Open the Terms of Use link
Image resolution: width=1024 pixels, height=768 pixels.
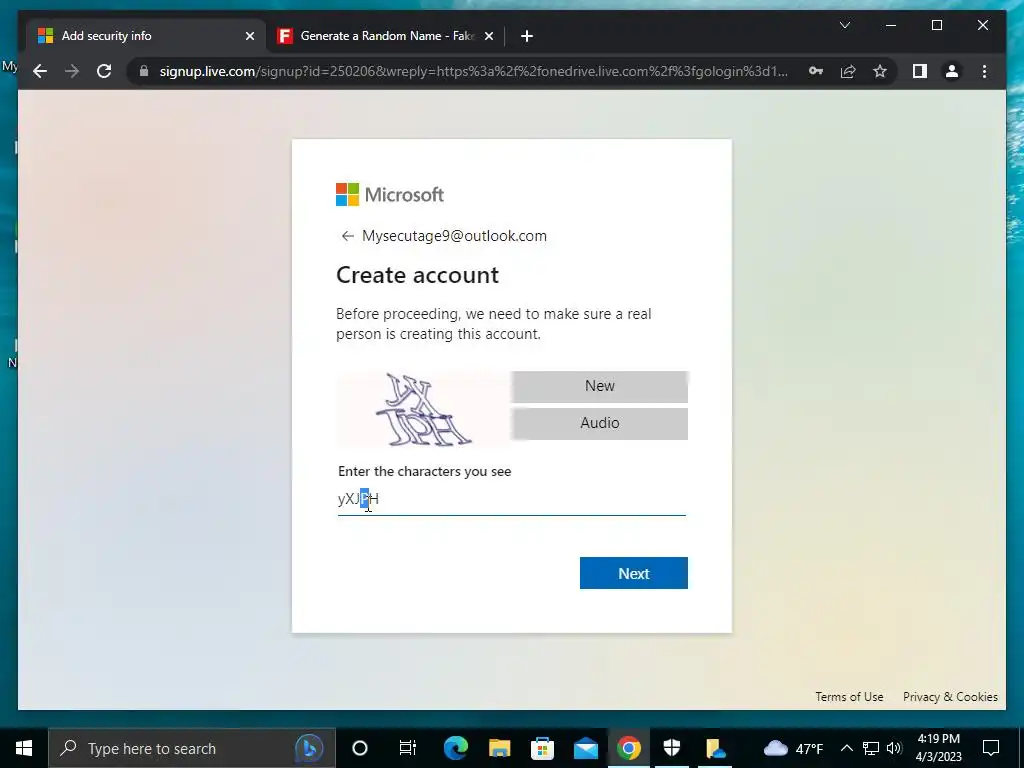849,697
